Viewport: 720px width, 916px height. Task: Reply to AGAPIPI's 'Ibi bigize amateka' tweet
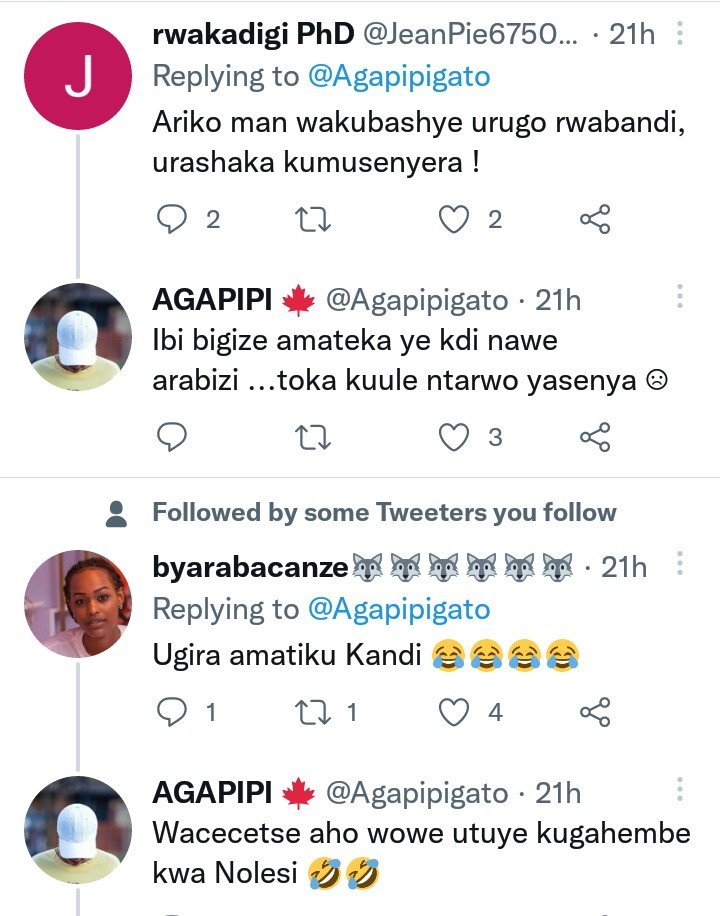(x=173, y=436)
